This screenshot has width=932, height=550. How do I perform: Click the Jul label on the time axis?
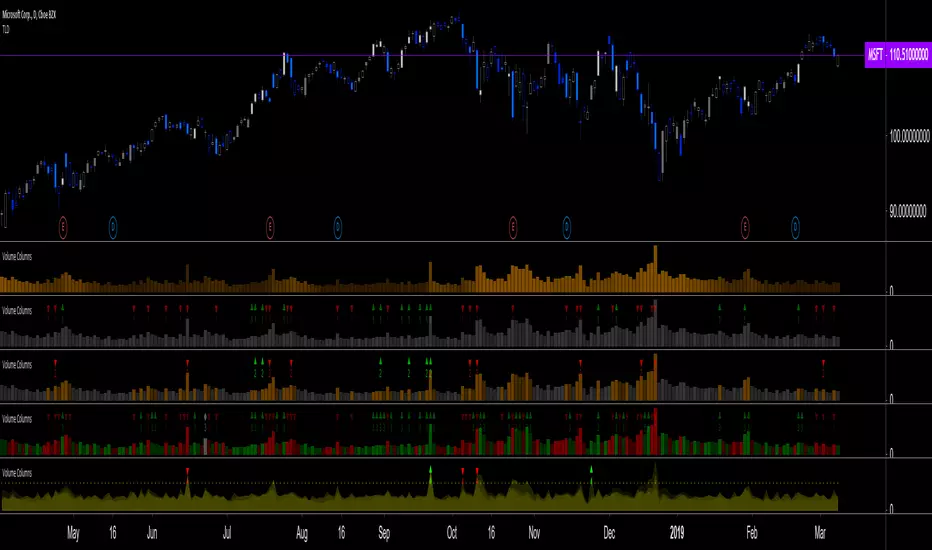coord(226,533)
